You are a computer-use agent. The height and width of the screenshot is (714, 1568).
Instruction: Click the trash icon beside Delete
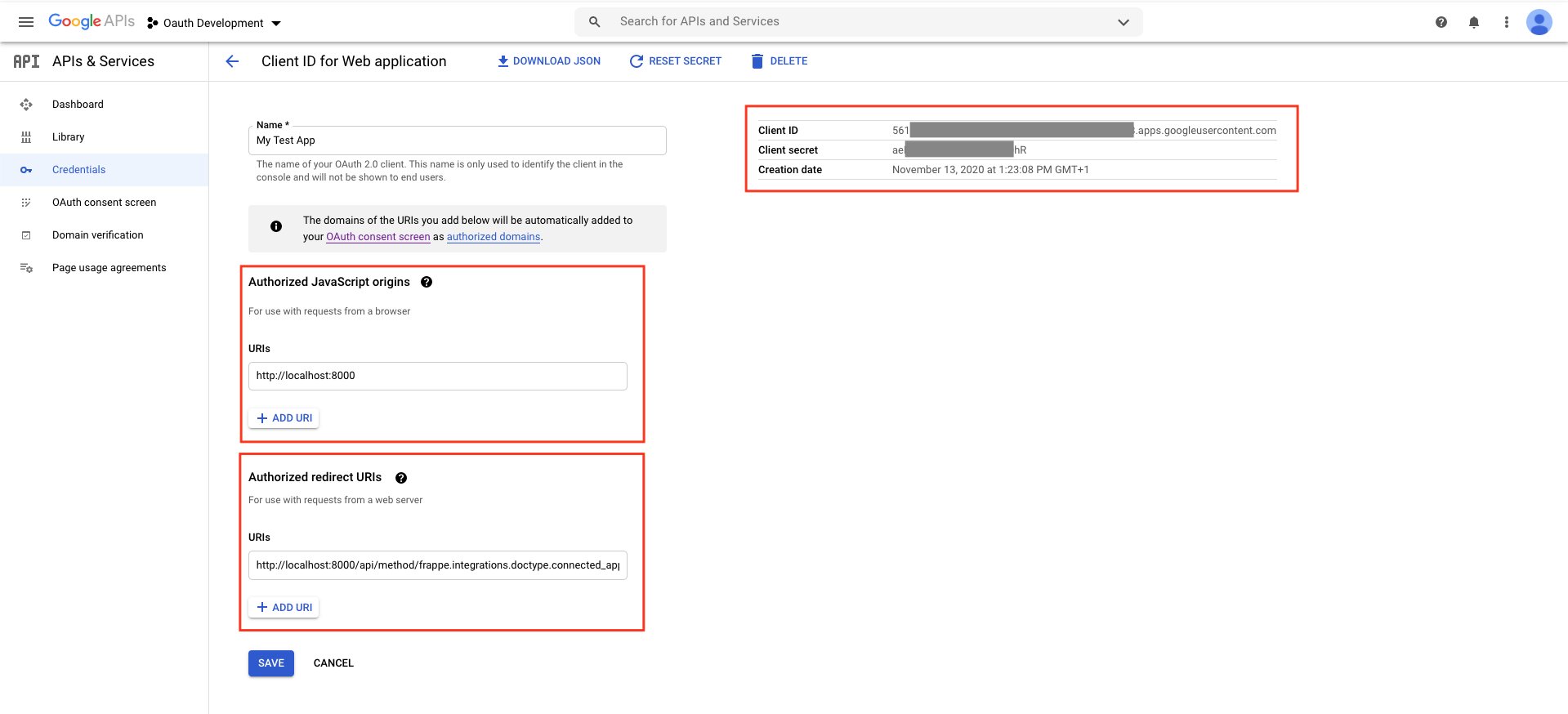click(757, 61)
